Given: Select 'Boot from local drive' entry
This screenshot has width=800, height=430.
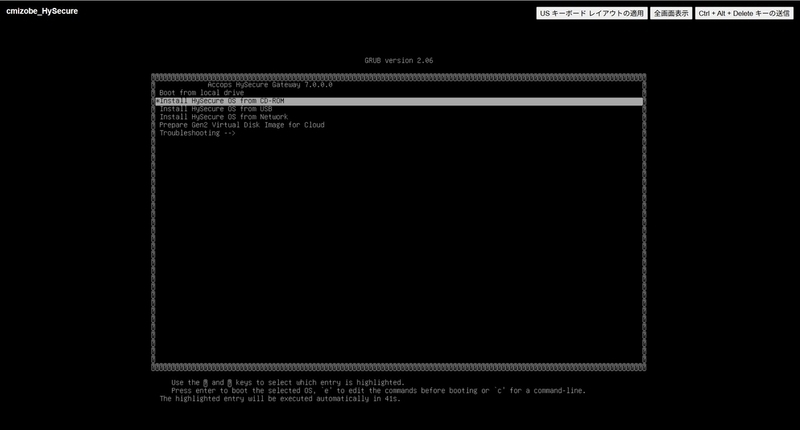Looking at the screenshot, I should tap(202, 93).
